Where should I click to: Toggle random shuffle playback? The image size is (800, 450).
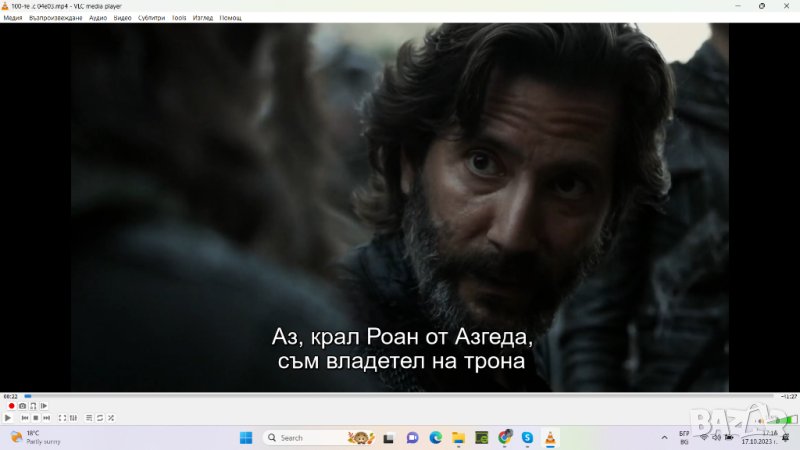pos(110,418)
